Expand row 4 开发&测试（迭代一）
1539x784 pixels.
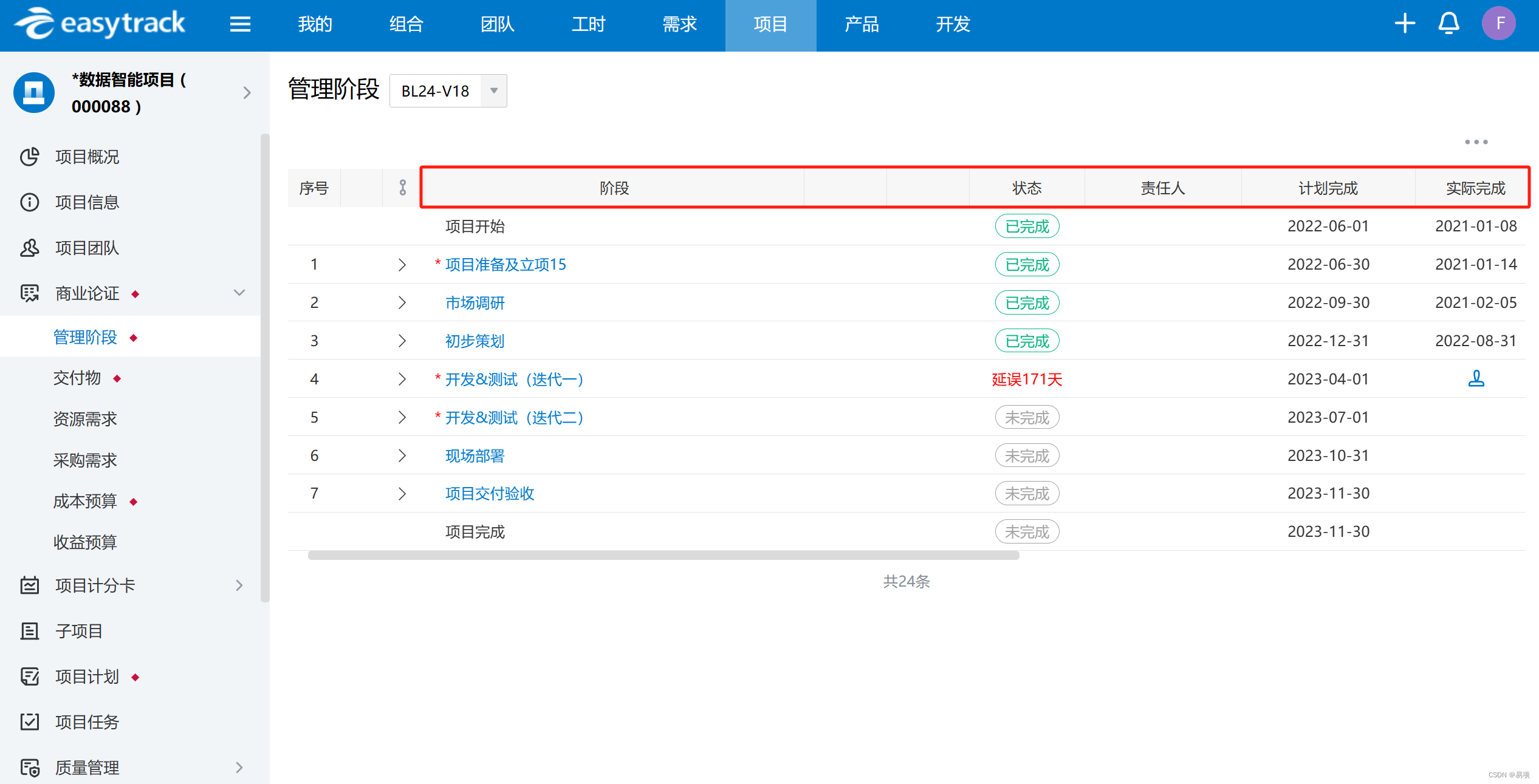402,379
